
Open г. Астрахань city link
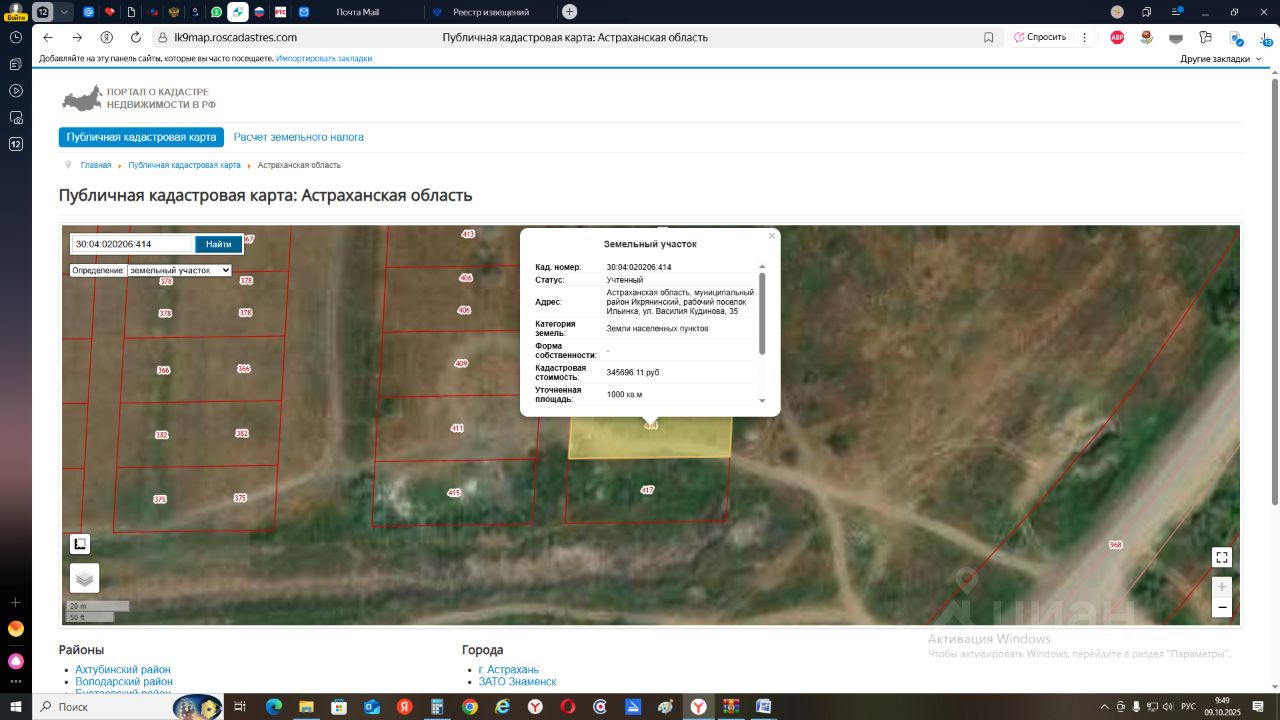coord(509,670)
